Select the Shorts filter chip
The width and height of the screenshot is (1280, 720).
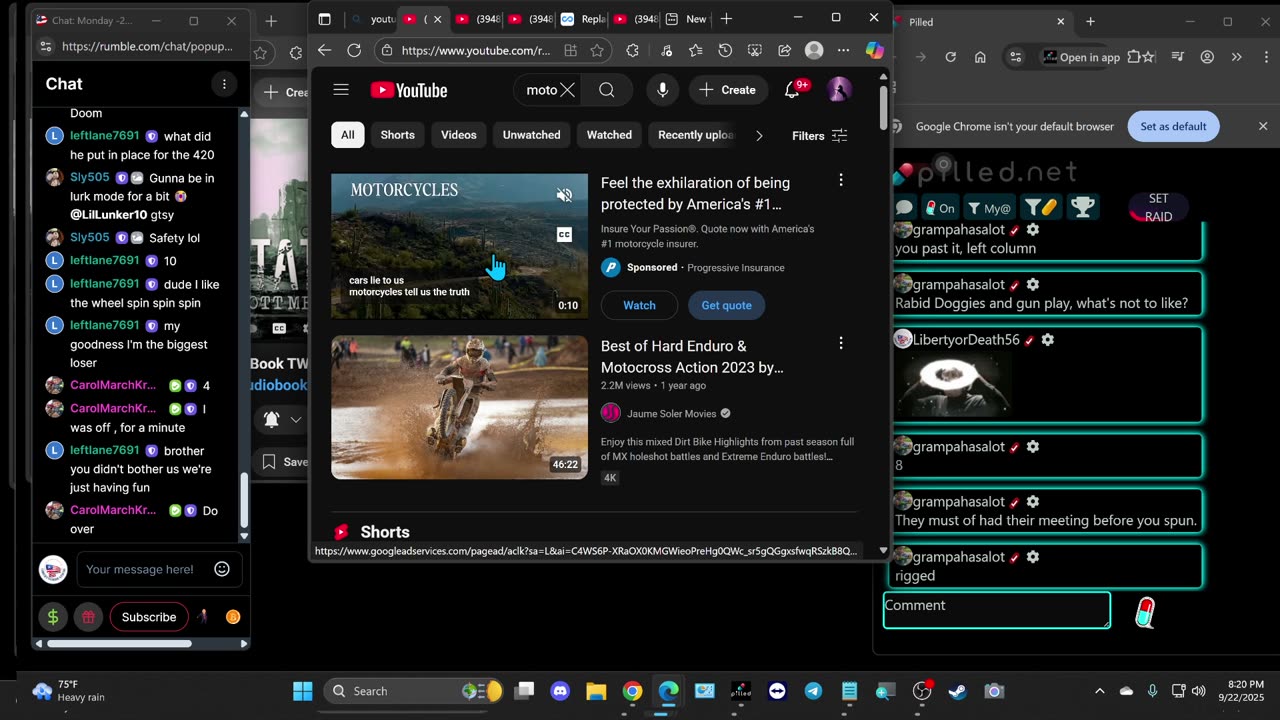397,135
